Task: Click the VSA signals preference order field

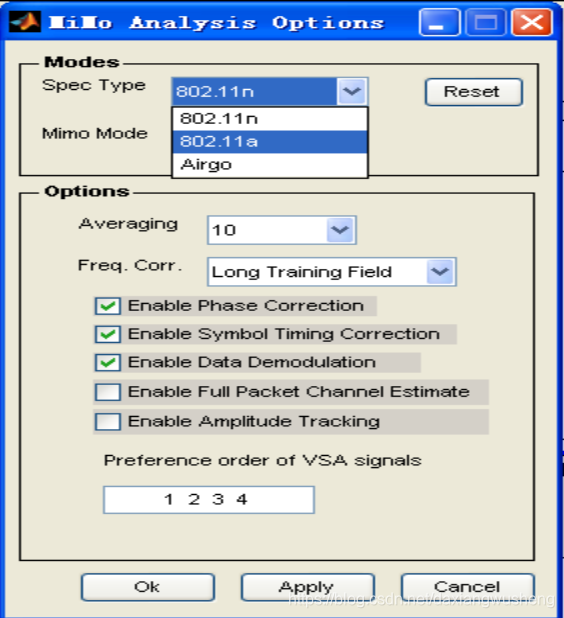Action: (x=209, y=500)
